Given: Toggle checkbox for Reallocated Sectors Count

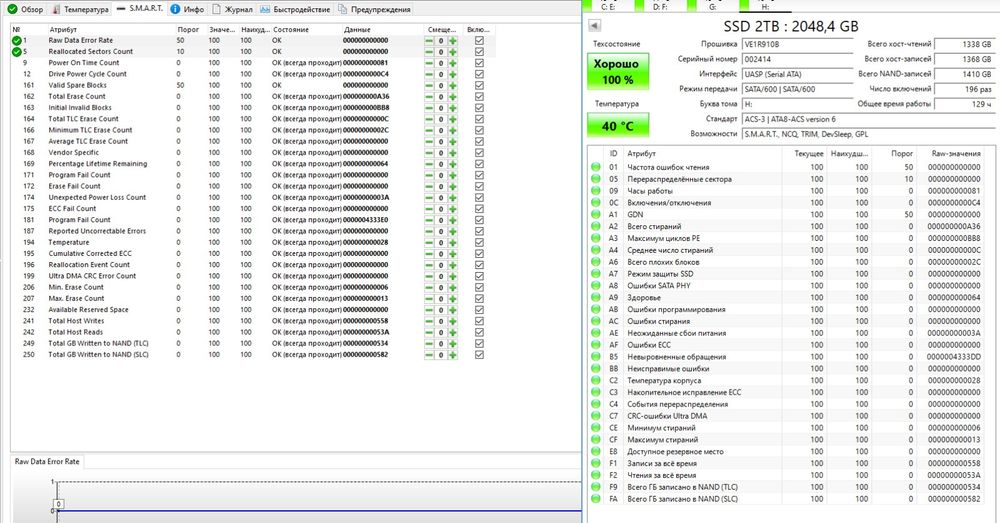Looking at the screenshot, I should coord(479,52).
